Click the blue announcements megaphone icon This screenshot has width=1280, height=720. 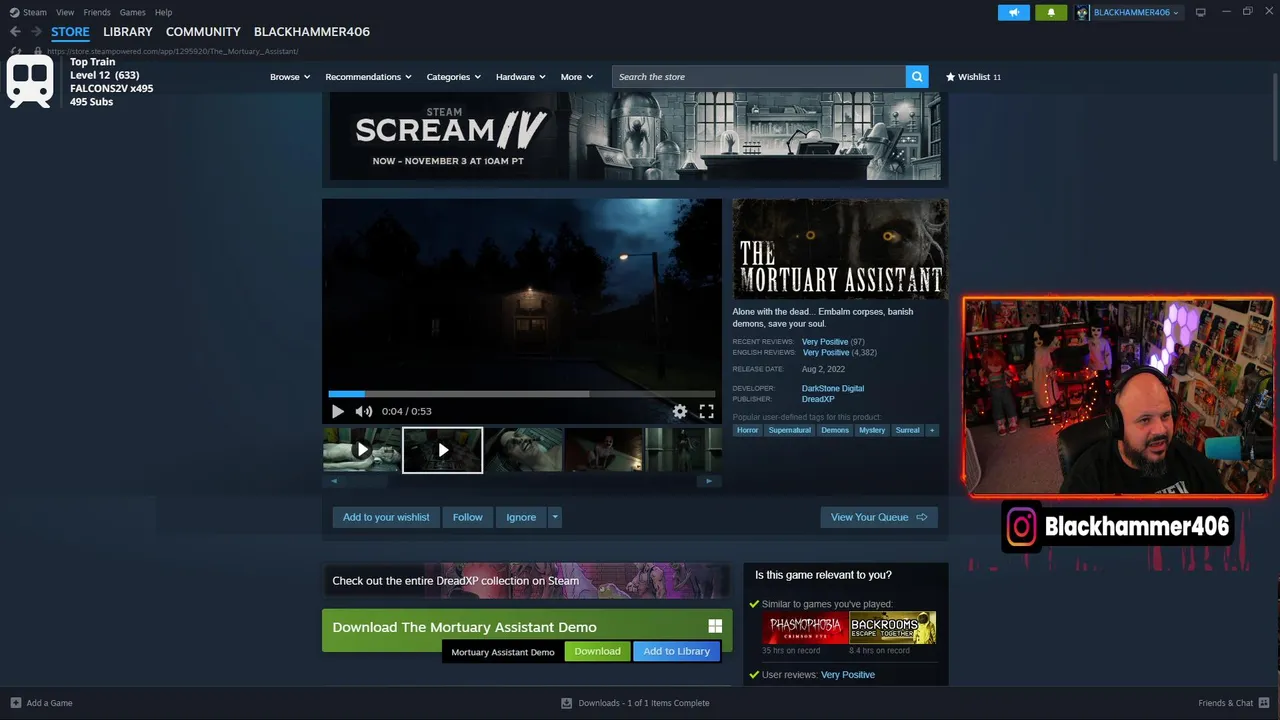point(1013,12)
